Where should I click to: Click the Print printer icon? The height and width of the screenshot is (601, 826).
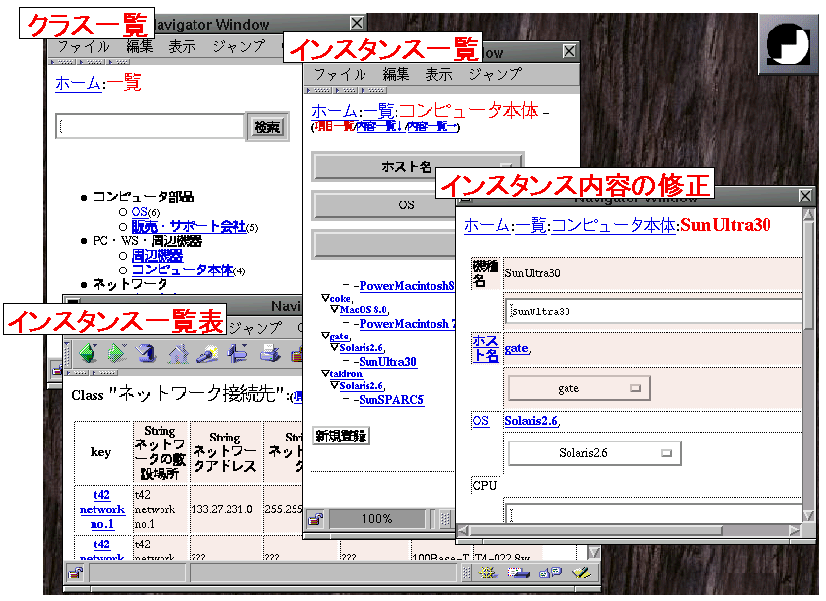[269, 352]
